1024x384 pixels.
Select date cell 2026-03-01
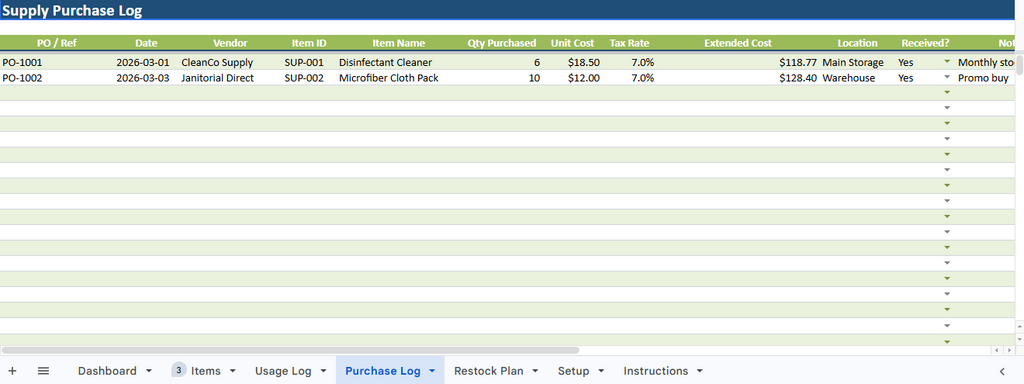(142, 63)
